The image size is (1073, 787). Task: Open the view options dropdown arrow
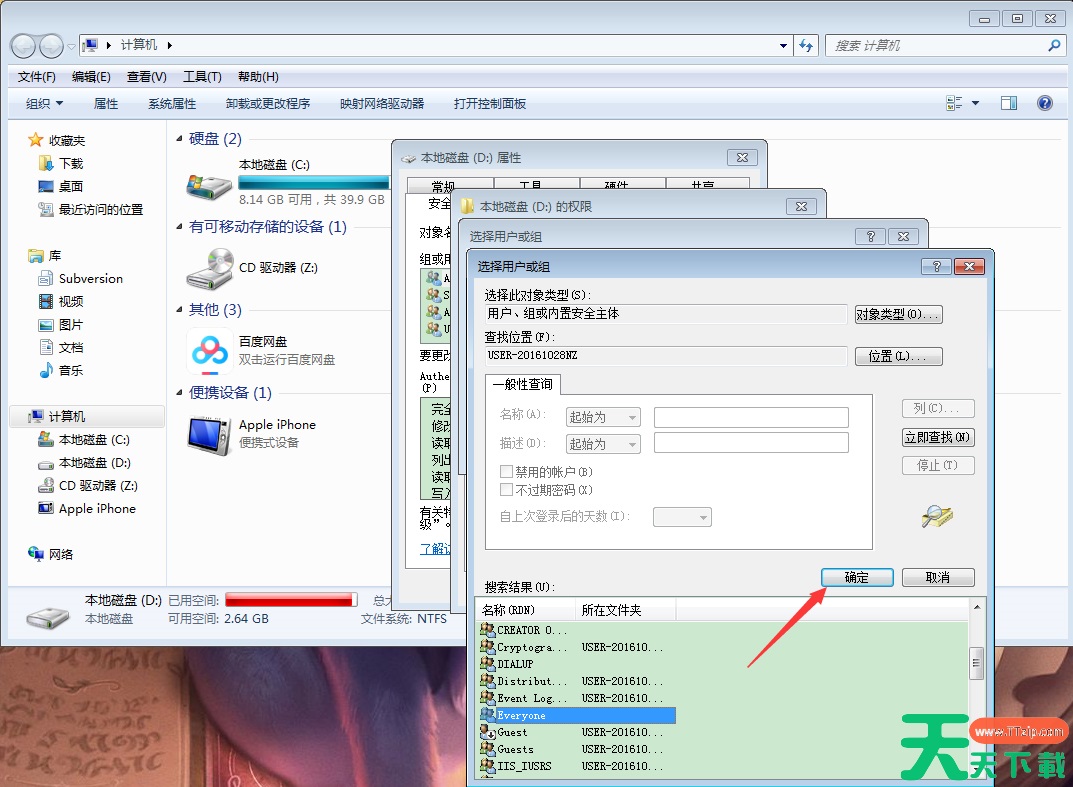pyautogui.click(x=975, y=103)
